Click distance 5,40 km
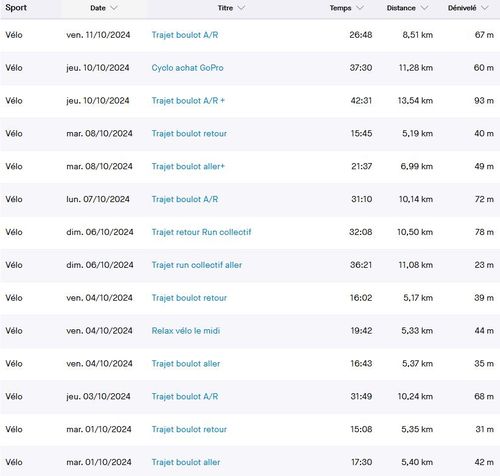Image resolution: width=500 pixels, height=476 pixels. [x=417, y=462]
